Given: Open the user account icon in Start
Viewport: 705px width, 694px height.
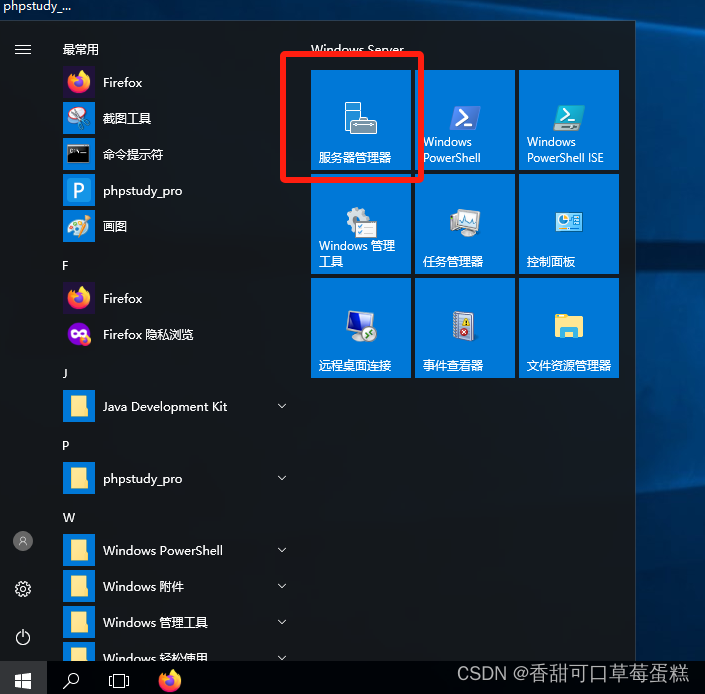Looking at the screenshot, I should point(23,541).
